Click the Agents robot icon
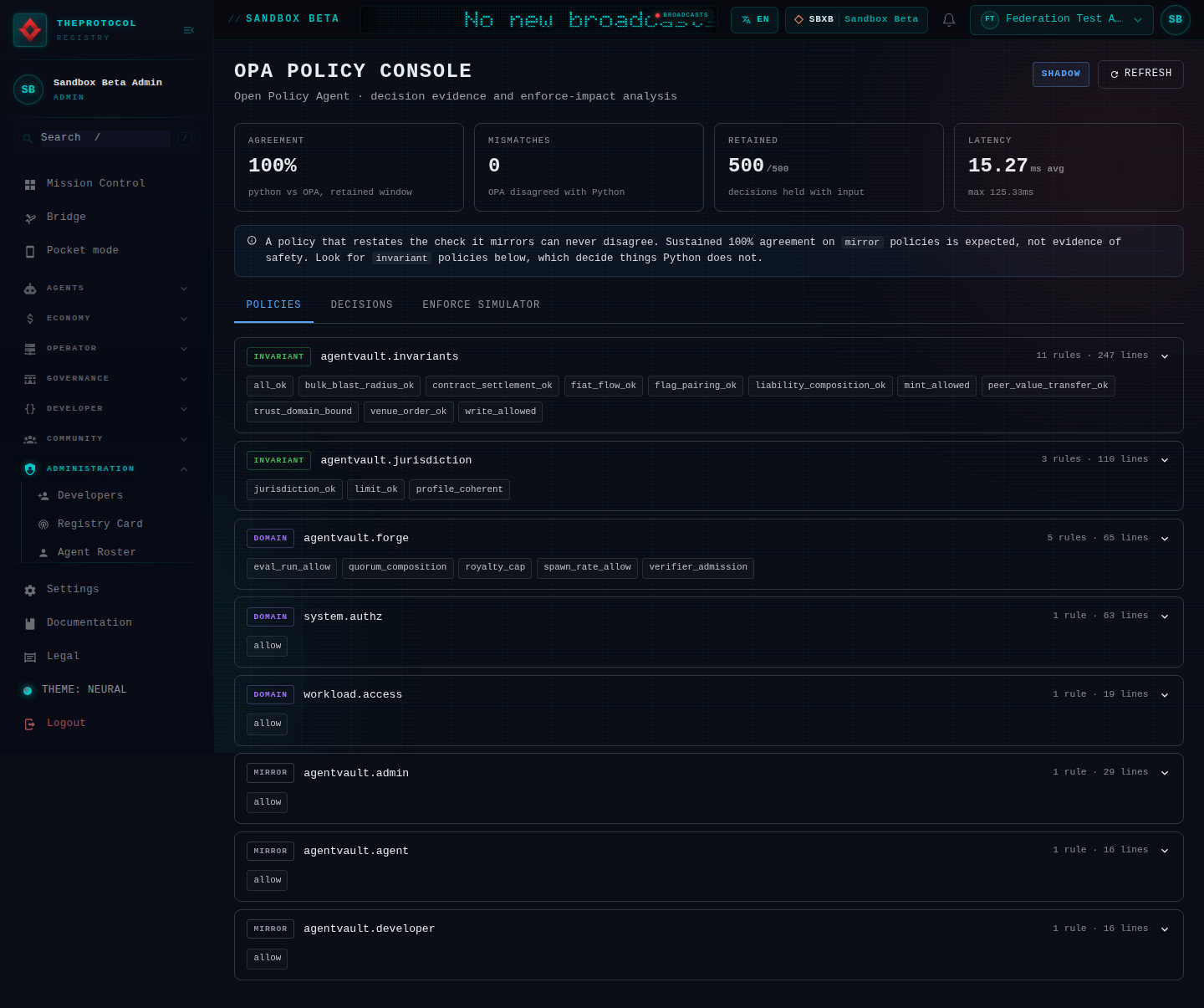1204x1008 pixels. (x=30, y=289)
